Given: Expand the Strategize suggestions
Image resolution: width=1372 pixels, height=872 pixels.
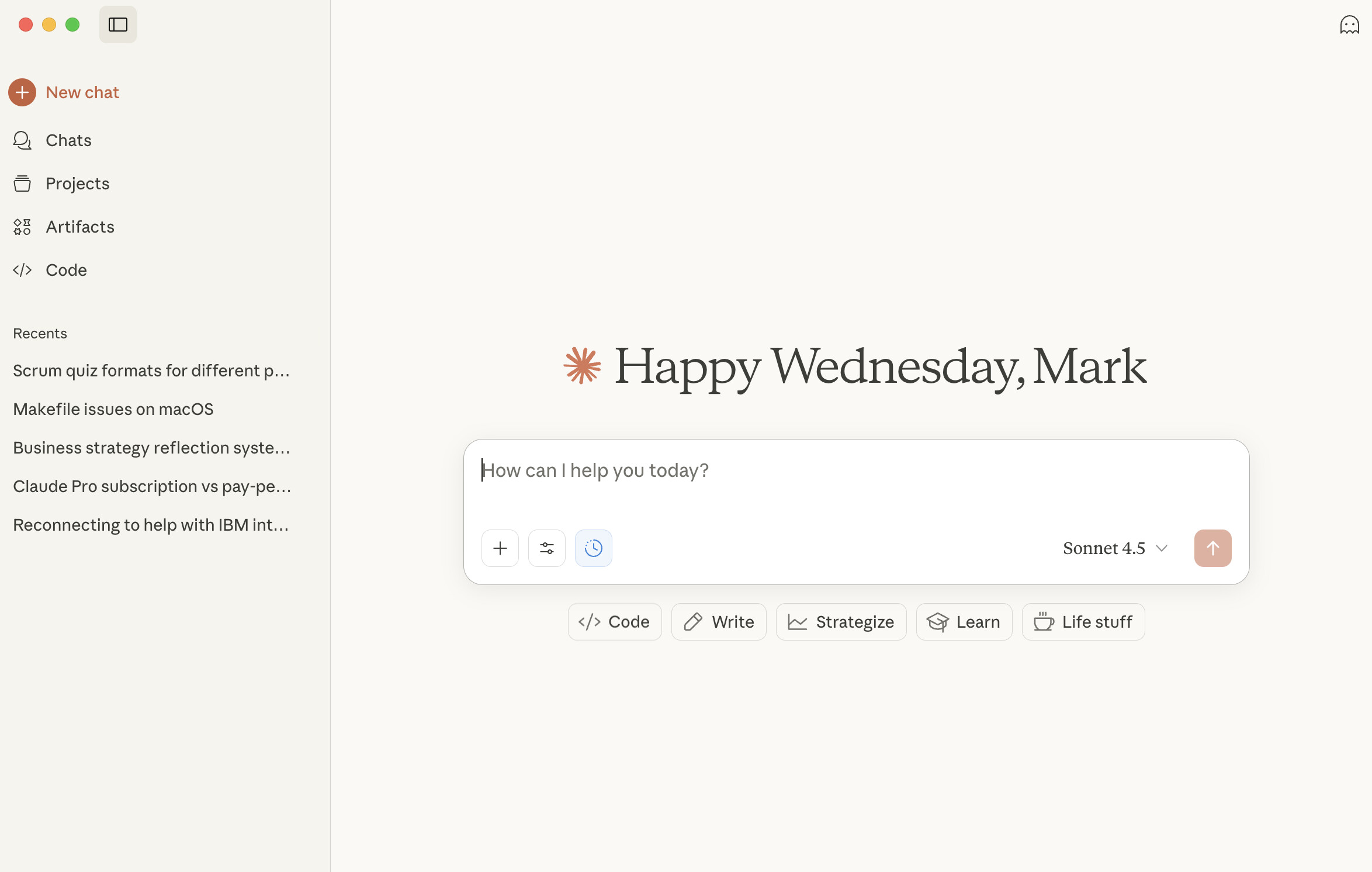Looking at the screenshot, I should point(840,622).
